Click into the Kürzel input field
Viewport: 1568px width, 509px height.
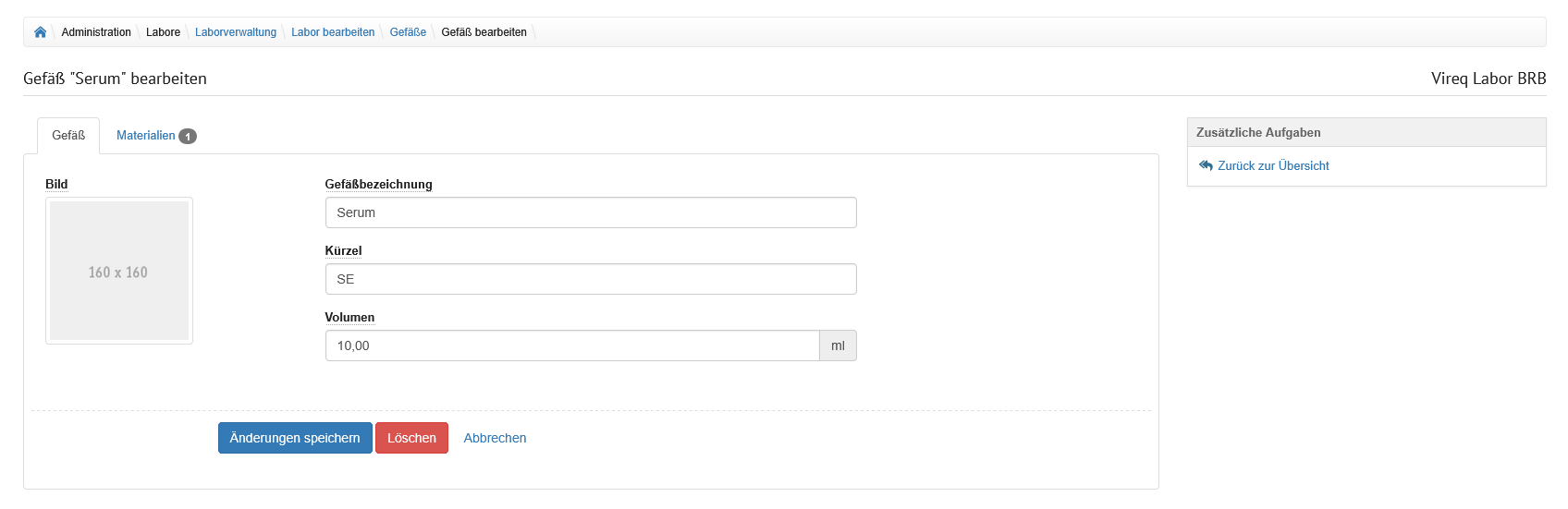(590, 279)
